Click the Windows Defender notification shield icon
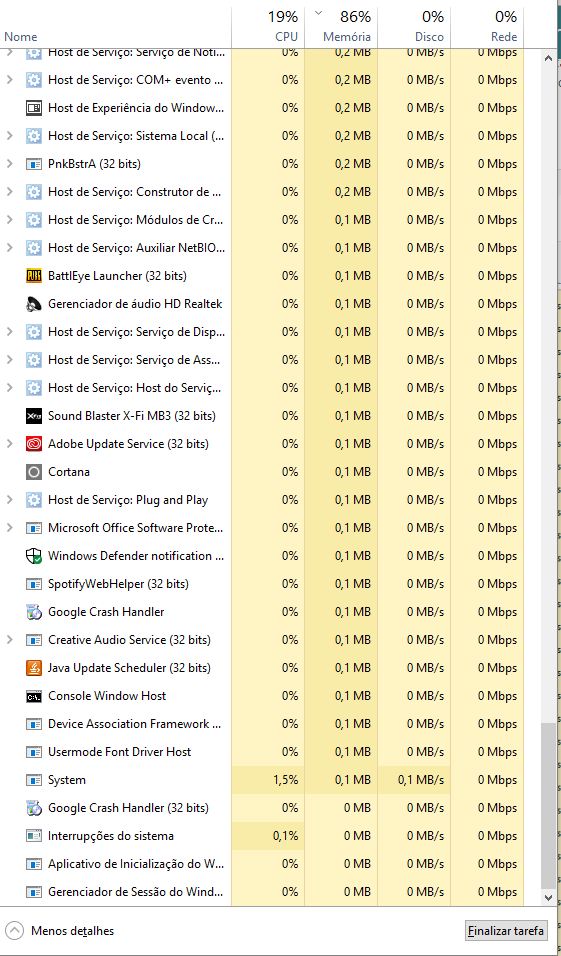 (x=34, y=556)
